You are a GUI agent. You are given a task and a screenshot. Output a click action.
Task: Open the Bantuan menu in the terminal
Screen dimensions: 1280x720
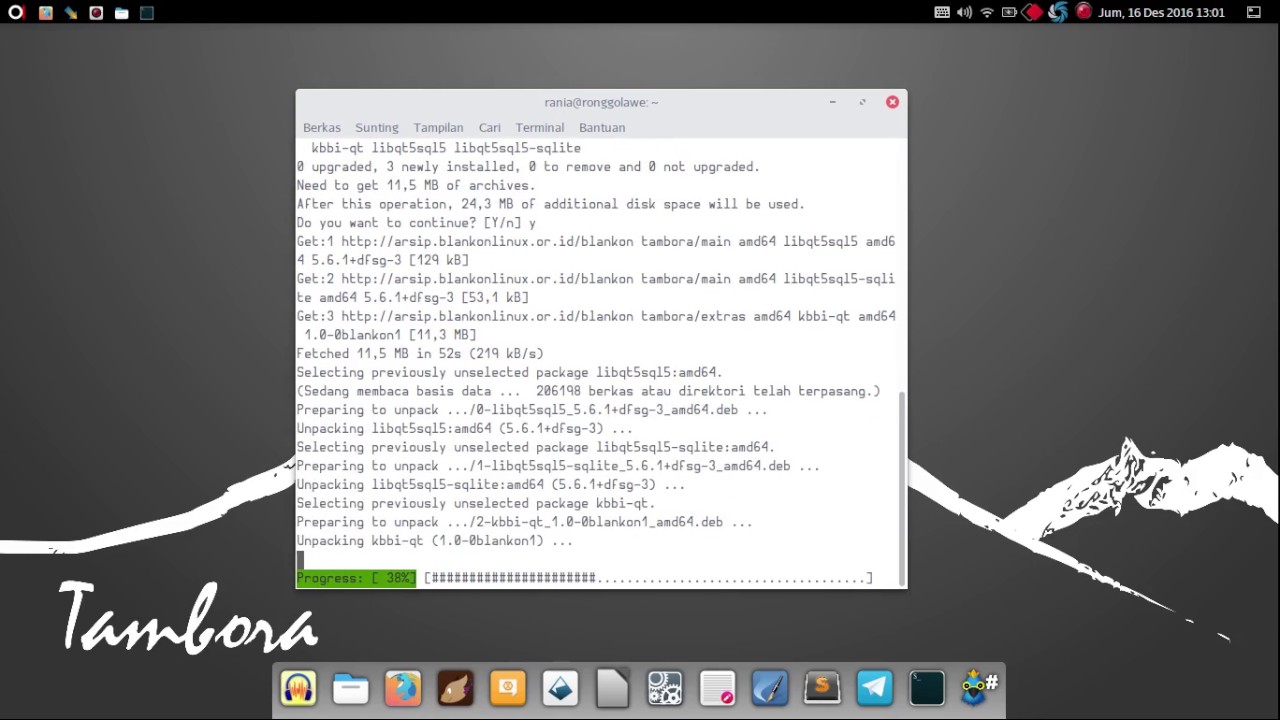[x=602, y=128]
